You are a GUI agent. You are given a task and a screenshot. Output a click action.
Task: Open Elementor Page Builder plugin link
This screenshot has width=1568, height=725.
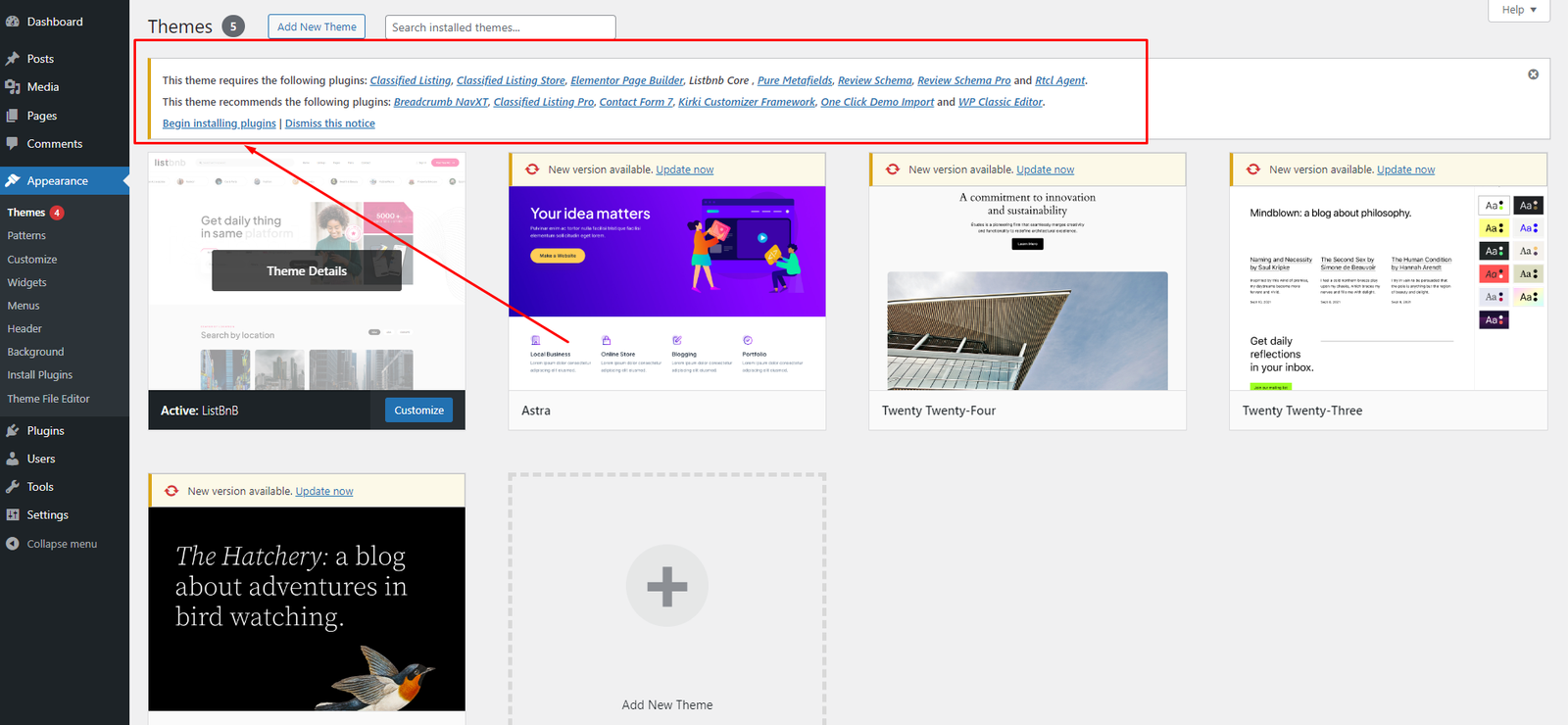click(627, 80)
